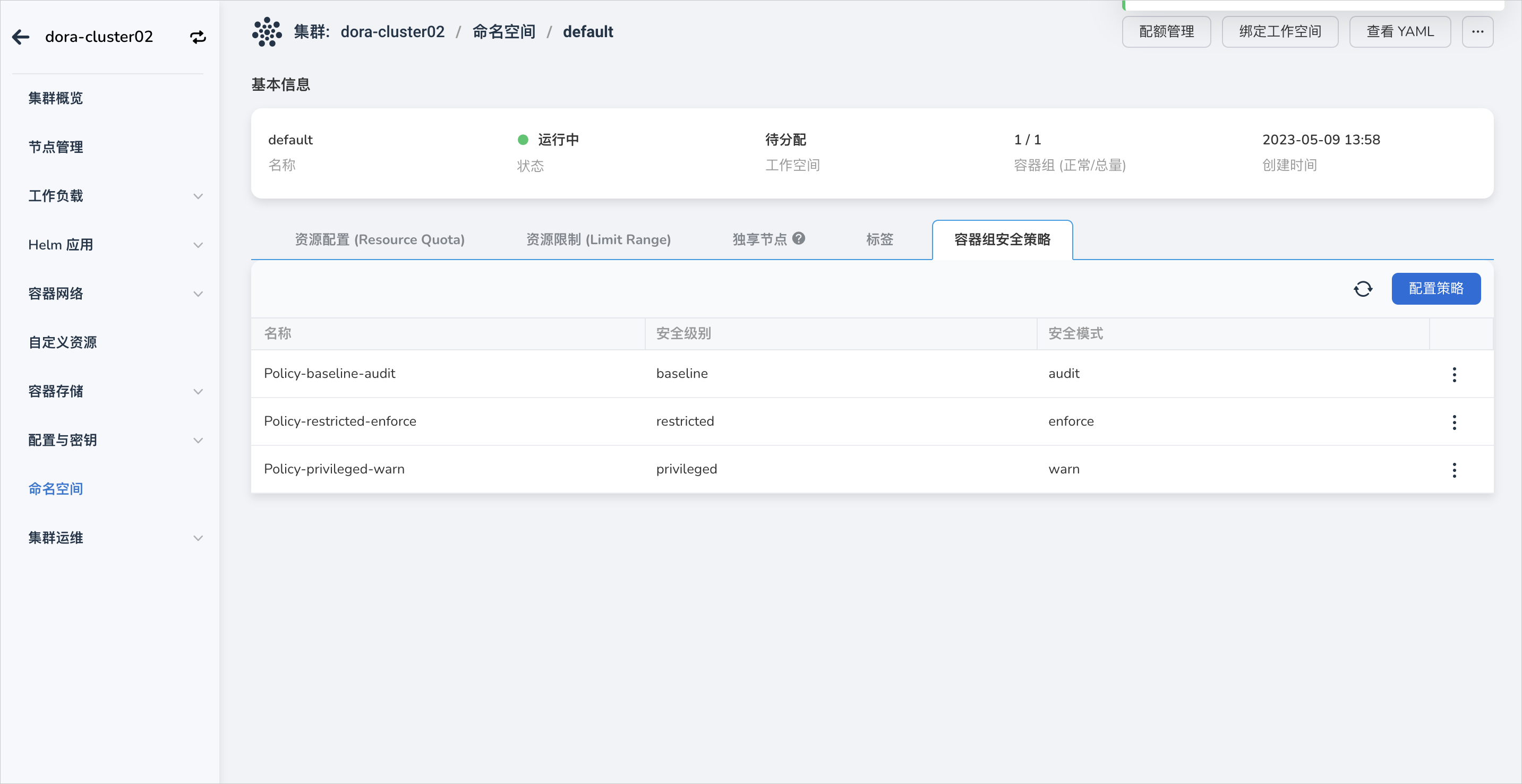
Task: Open 集群概览 in the sidebar
Action: point(56,98)
